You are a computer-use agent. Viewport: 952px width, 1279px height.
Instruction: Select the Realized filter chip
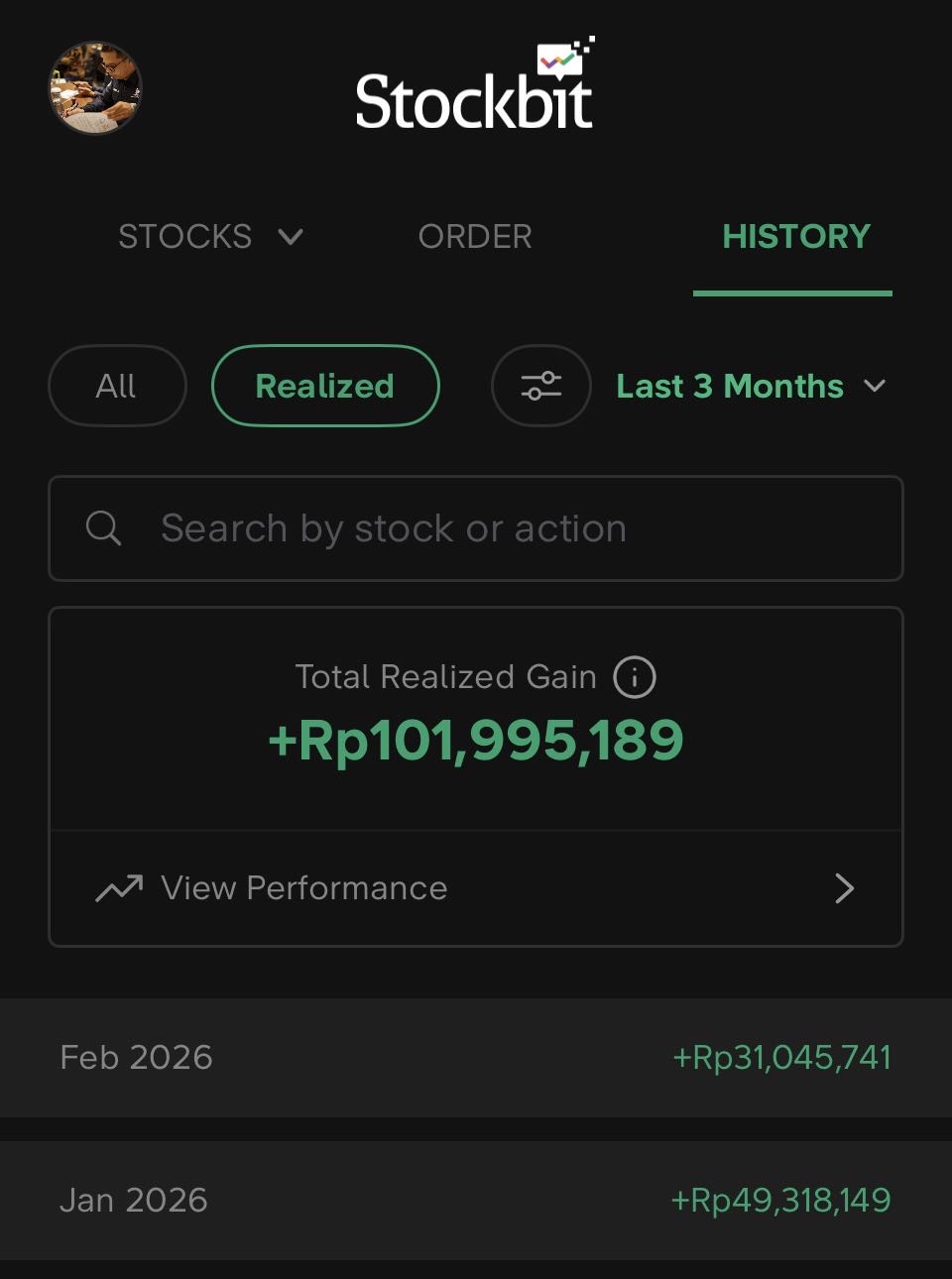325,386
